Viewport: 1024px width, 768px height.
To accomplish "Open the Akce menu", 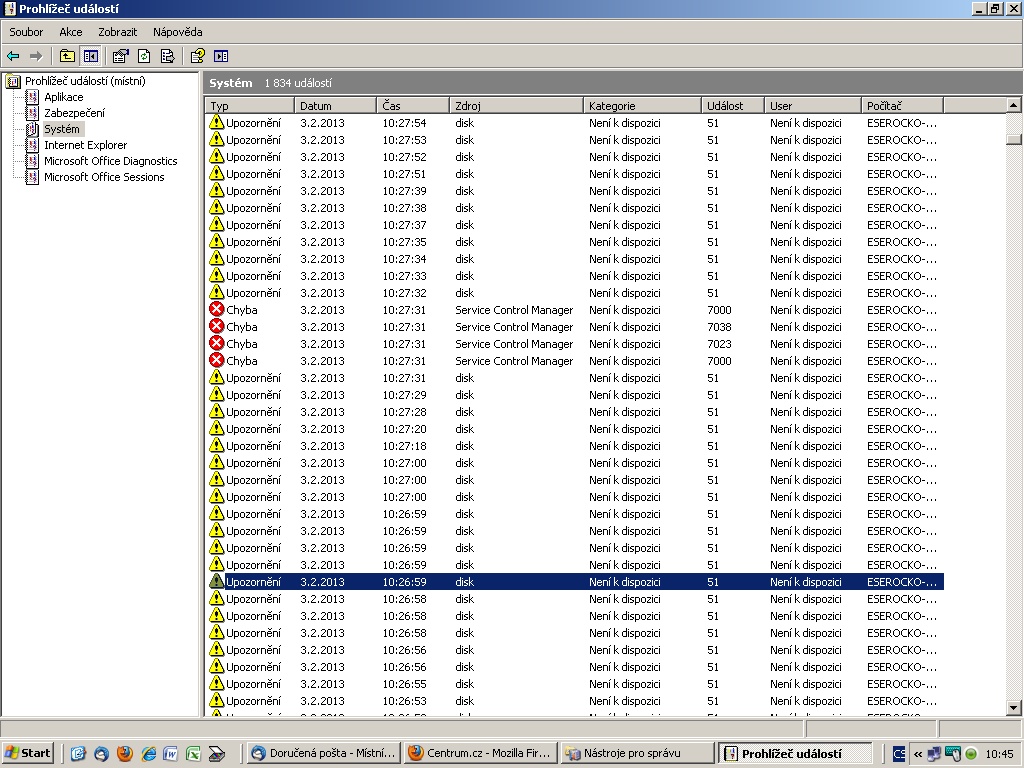I will (x=70, y=32).
